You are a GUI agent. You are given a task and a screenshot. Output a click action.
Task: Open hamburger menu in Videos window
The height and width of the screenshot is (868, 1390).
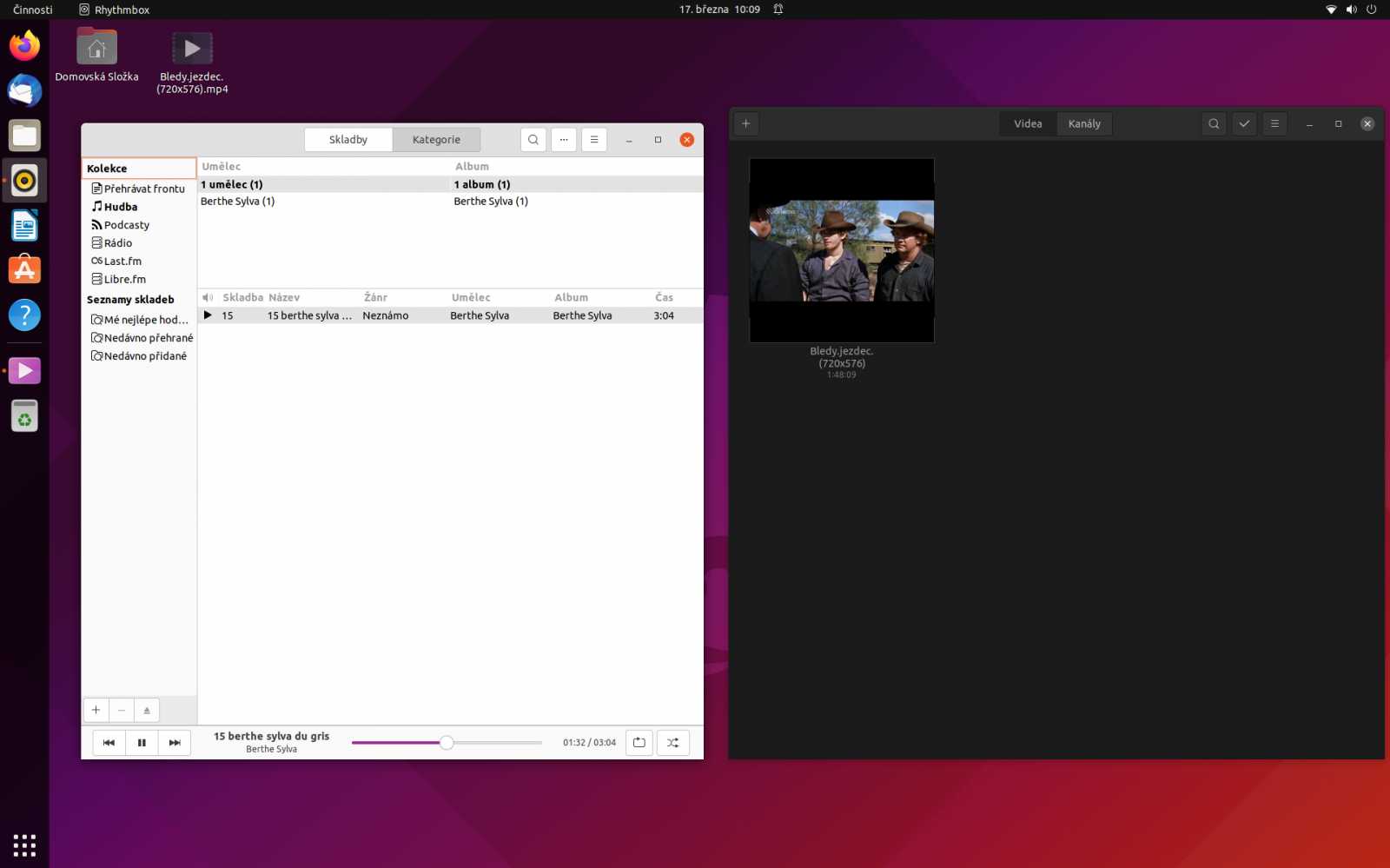click(x=1274, y=124)
